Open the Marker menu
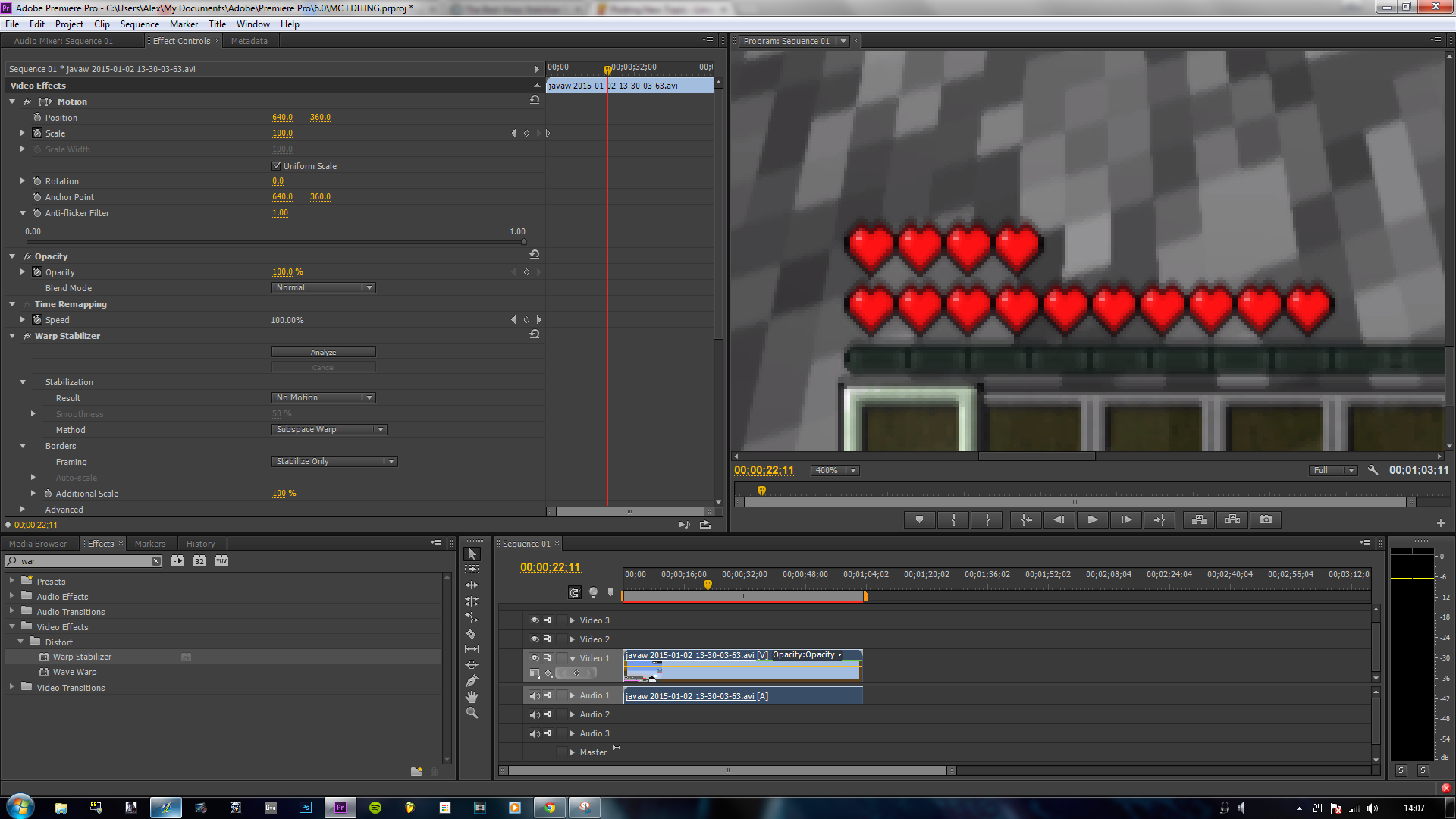The width and height of the screenshot is (1456, 819). (x=184, y=24)
